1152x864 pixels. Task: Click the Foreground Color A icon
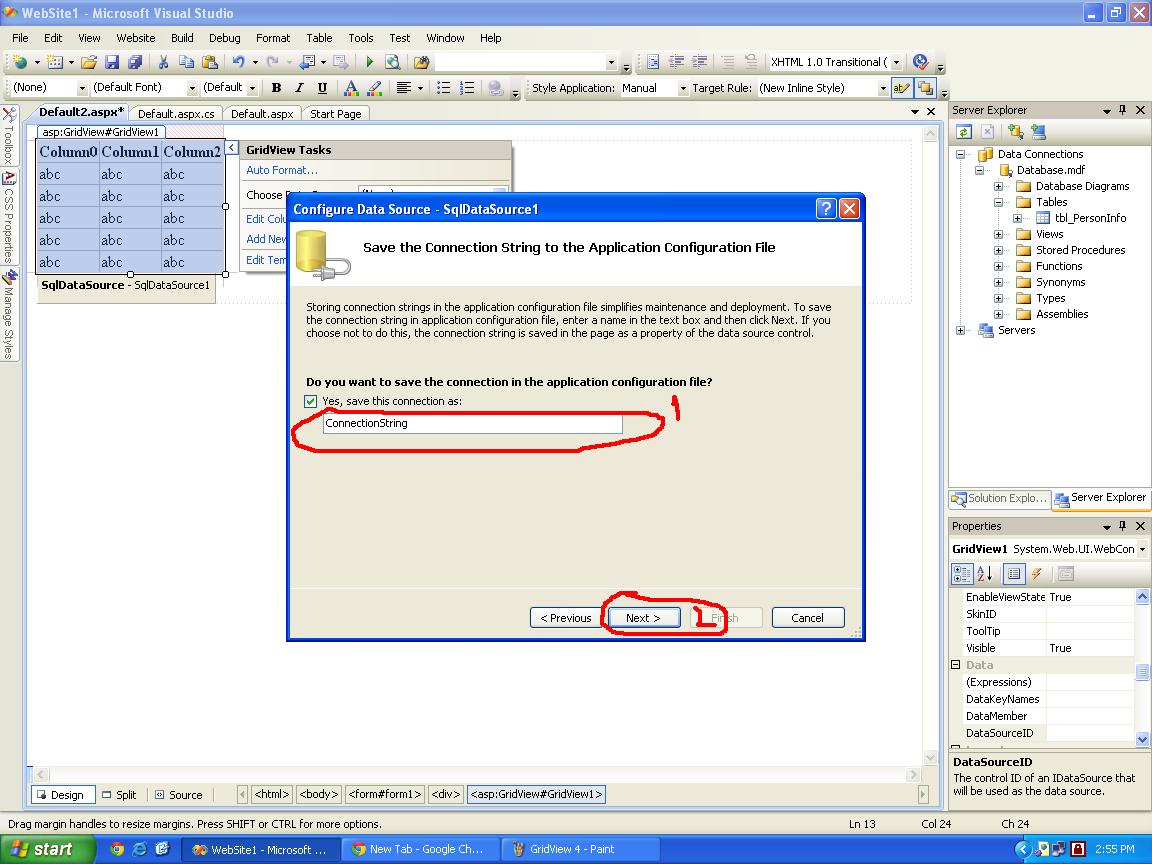[x=351, y=88]
